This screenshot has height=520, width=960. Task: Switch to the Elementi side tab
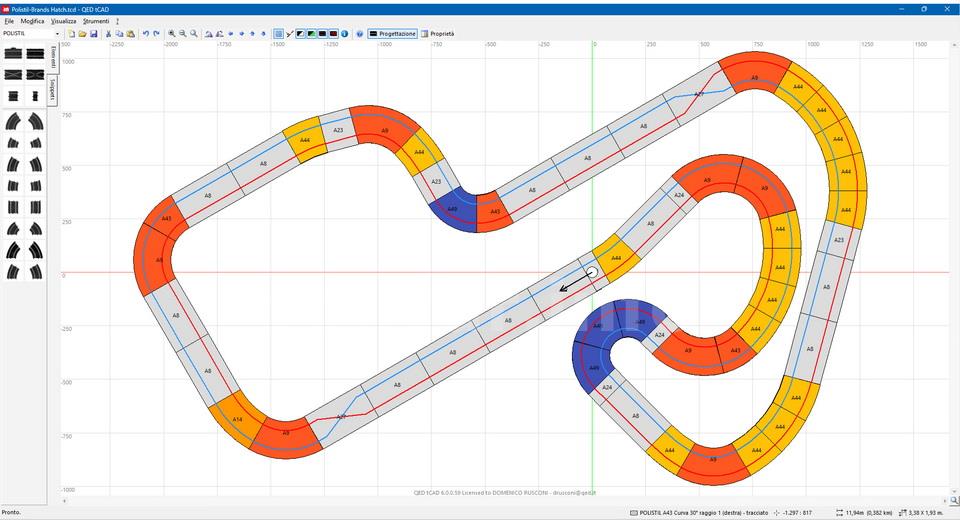click(x=53, y=58)
